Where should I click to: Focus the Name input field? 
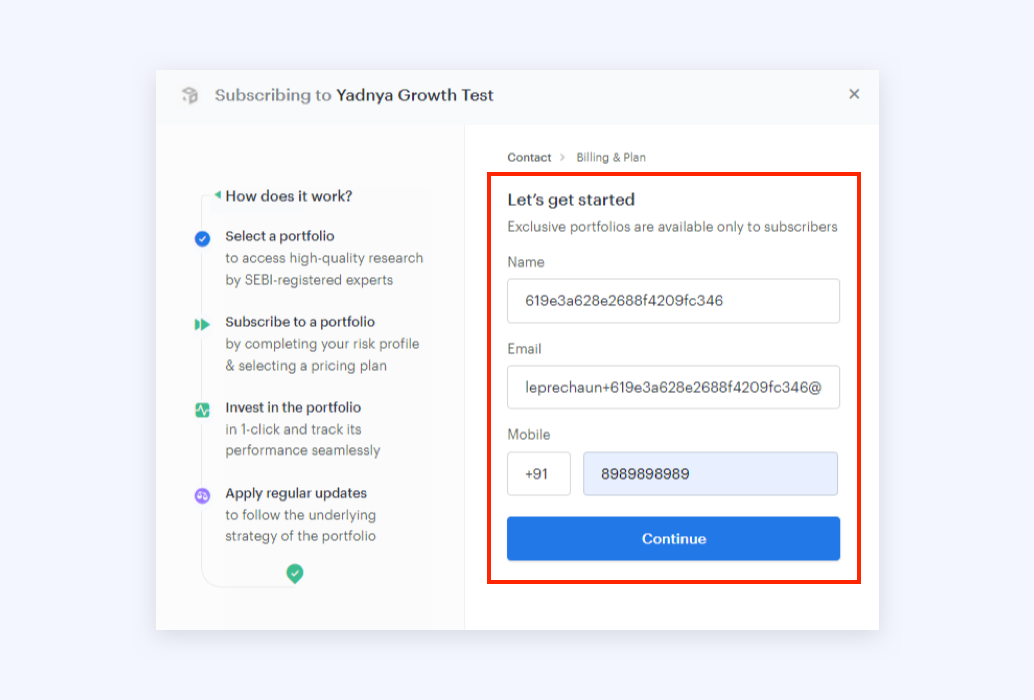(x=673, y=301)
